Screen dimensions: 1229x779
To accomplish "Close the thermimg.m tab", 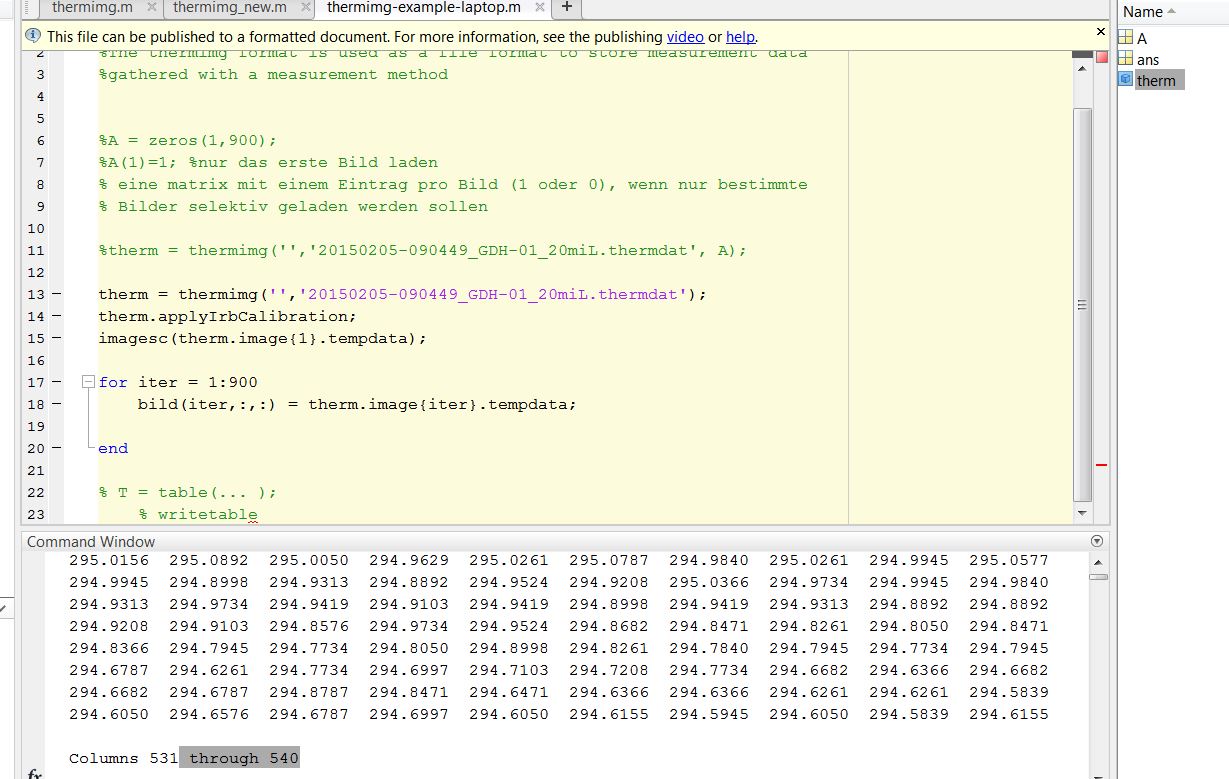I will point(151,7).
